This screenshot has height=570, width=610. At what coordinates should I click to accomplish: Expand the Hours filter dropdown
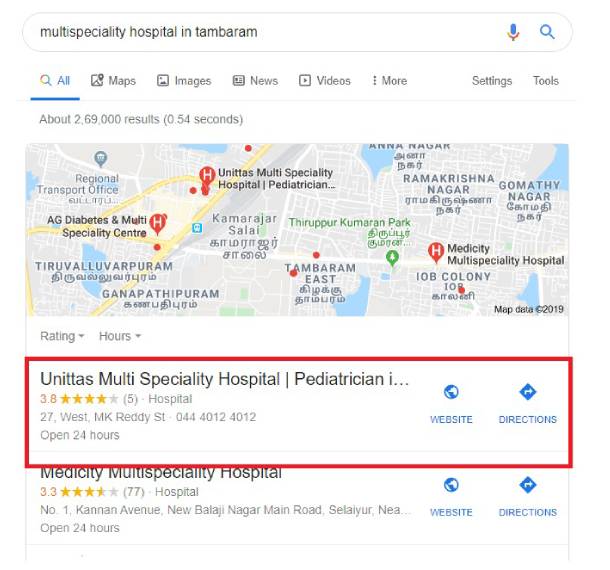coord(120,336)
